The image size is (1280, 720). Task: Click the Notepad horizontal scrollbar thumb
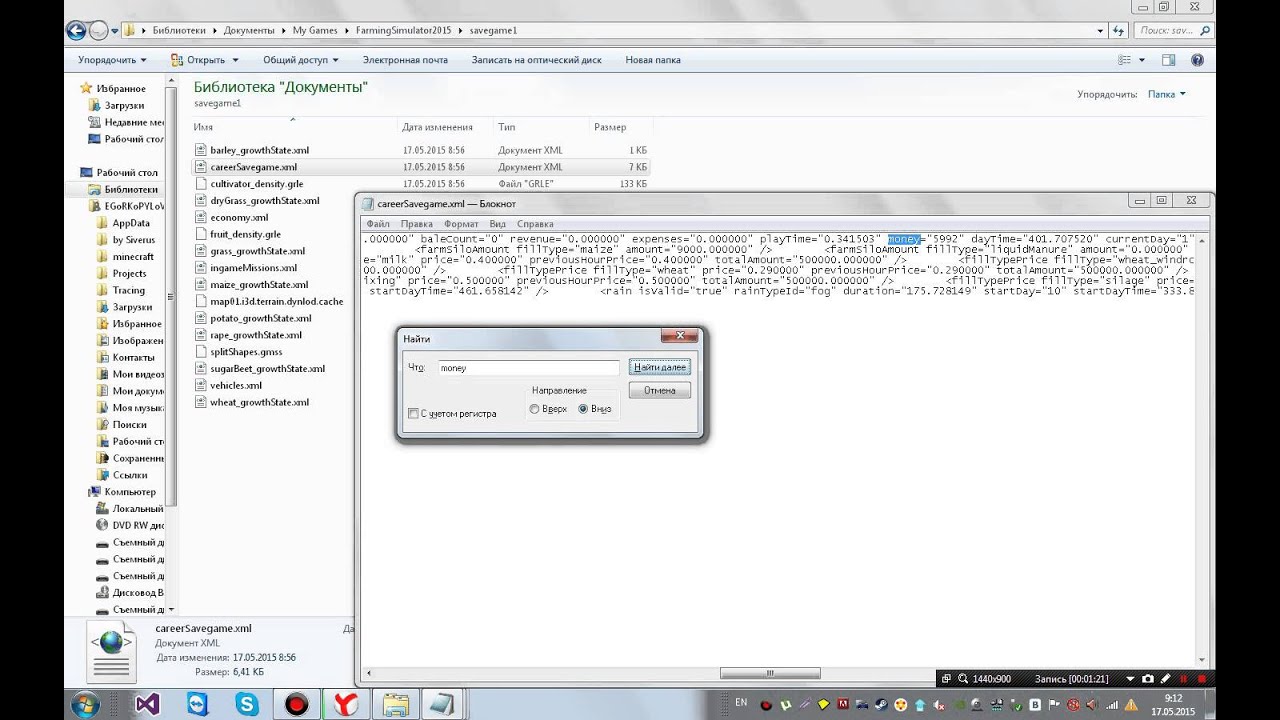[x=770, y=673]
